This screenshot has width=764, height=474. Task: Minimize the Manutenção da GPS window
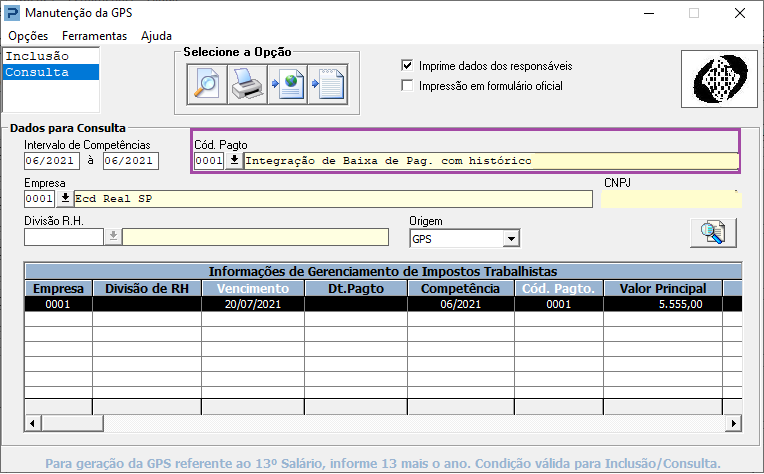point(649,13)
